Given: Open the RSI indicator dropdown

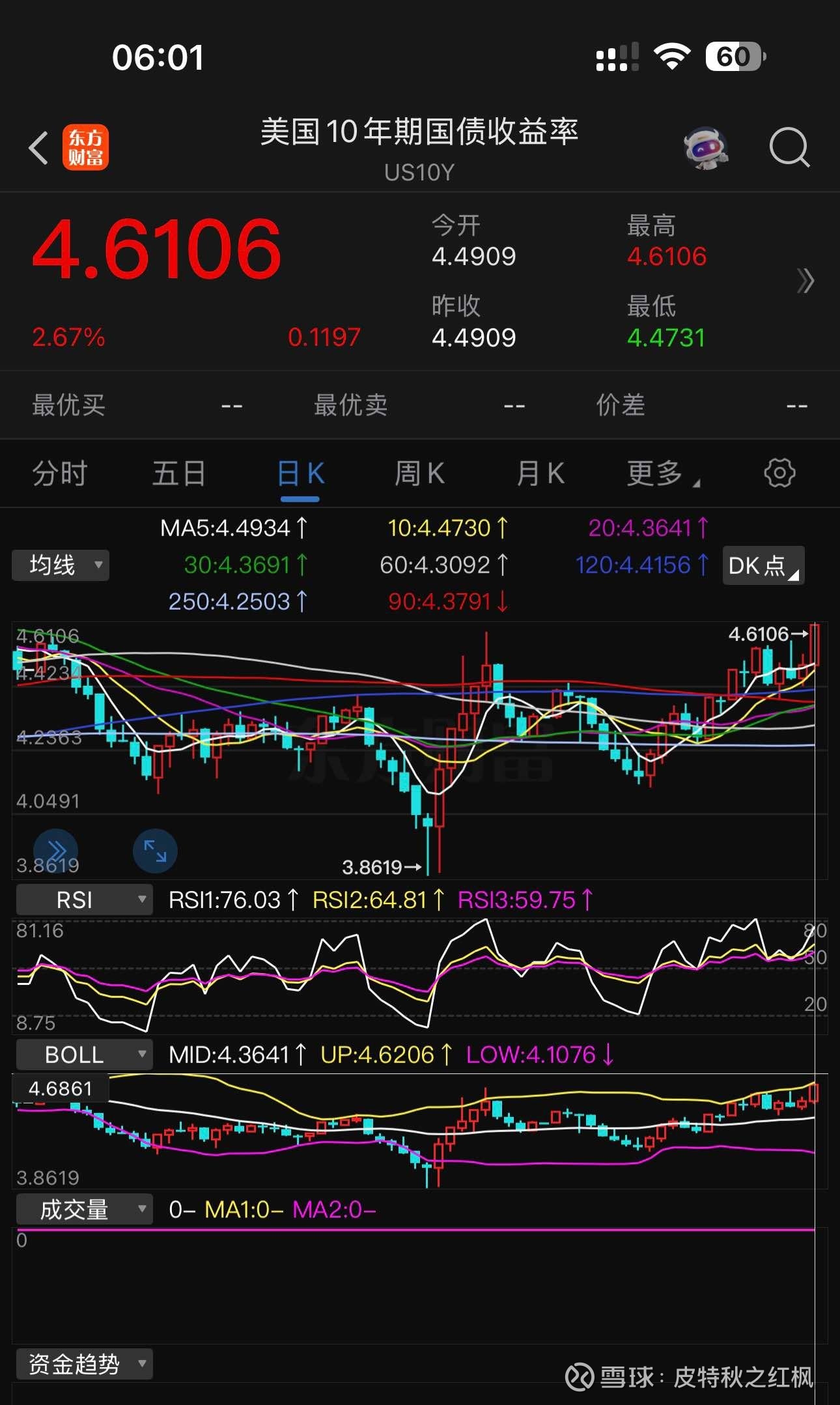Looking at the screenshot, I should tap(84, 900).
